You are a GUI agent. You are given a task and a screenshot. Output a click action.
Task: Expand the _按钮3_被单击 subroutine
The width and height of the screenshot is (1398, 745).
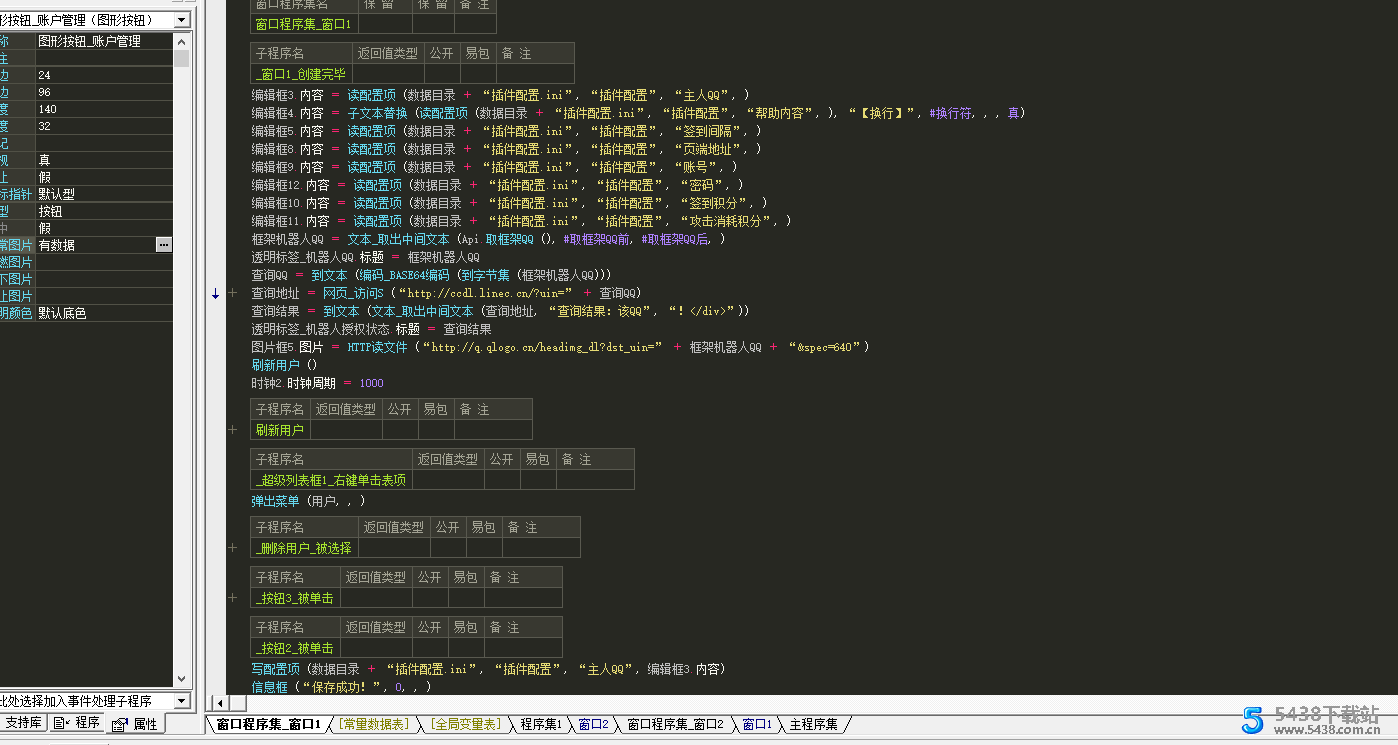click(233, 598)
